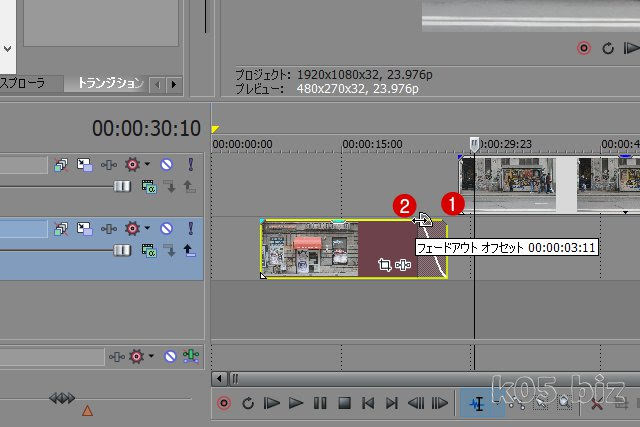Bypass motion blur on the top video track
The image size is (640, 427).
61,165
